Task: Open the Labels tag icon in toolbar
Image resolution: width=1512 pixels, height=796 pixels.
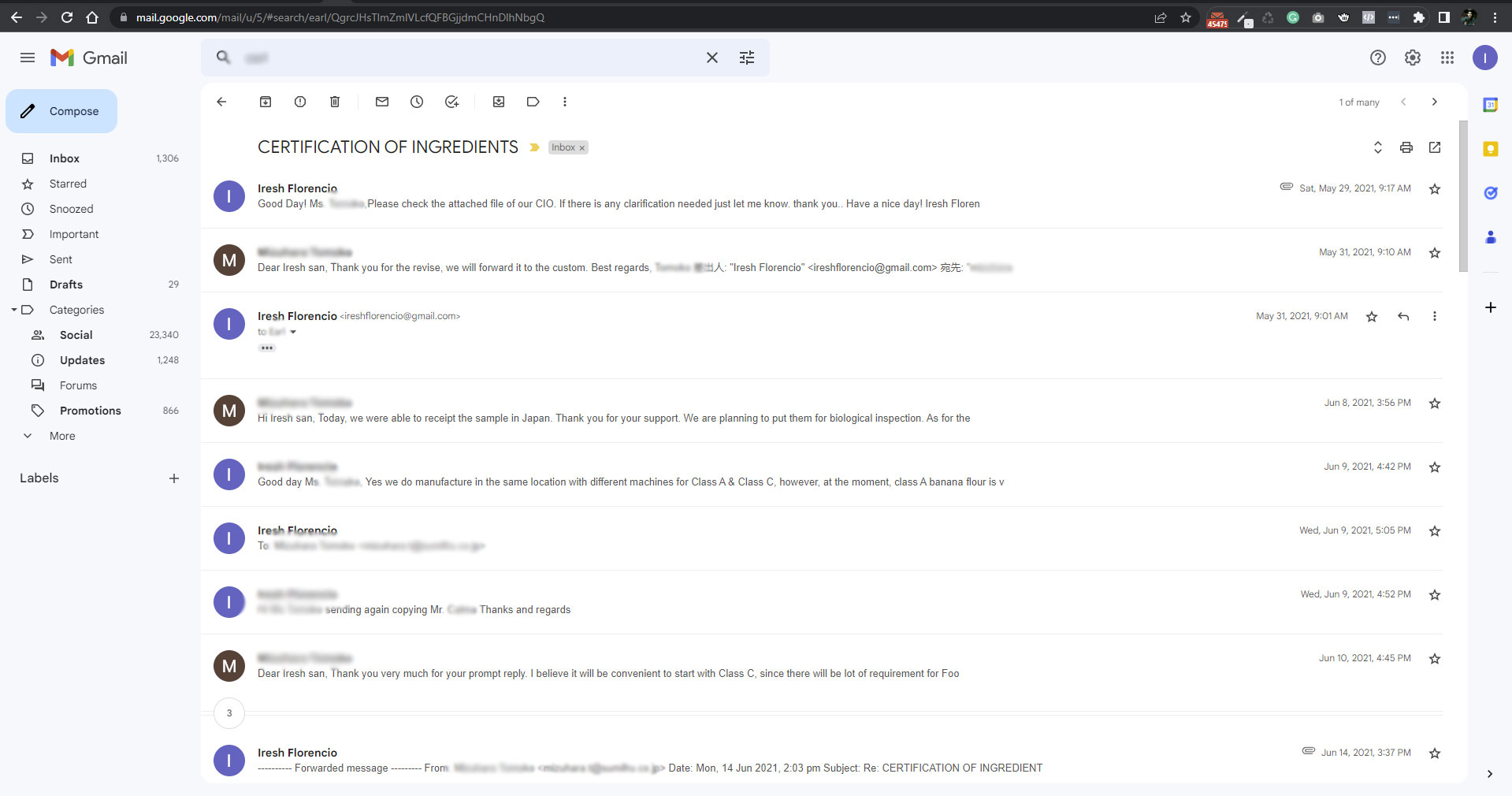Action: point(533,102)
